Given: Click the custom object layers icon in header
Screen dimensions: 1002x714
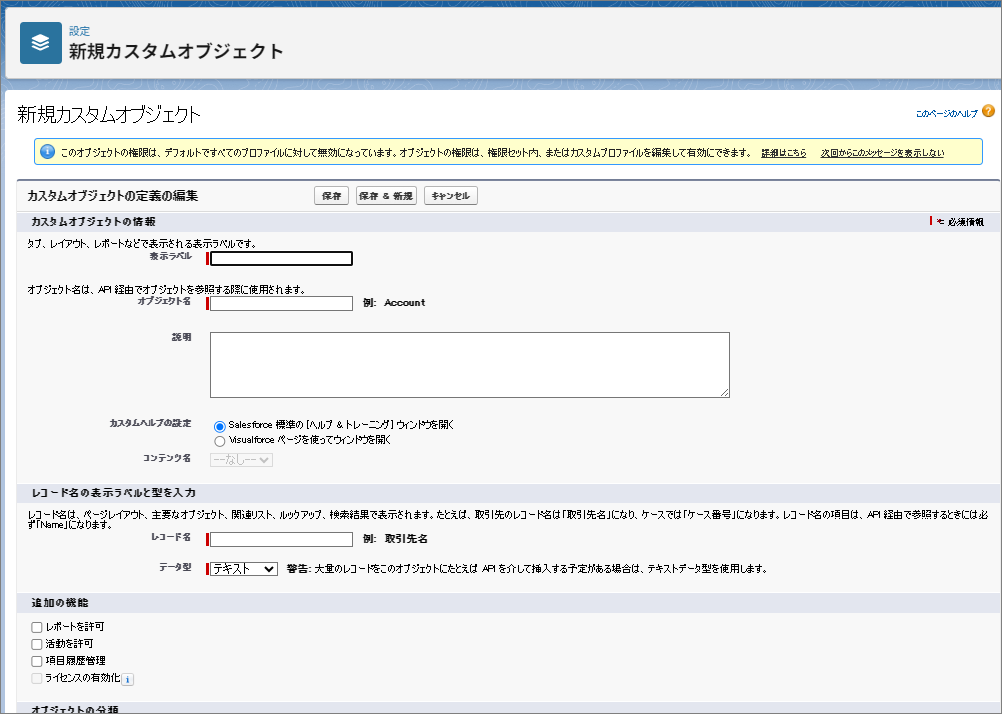Looking at the screenshot, I should [x=41, y=43].
